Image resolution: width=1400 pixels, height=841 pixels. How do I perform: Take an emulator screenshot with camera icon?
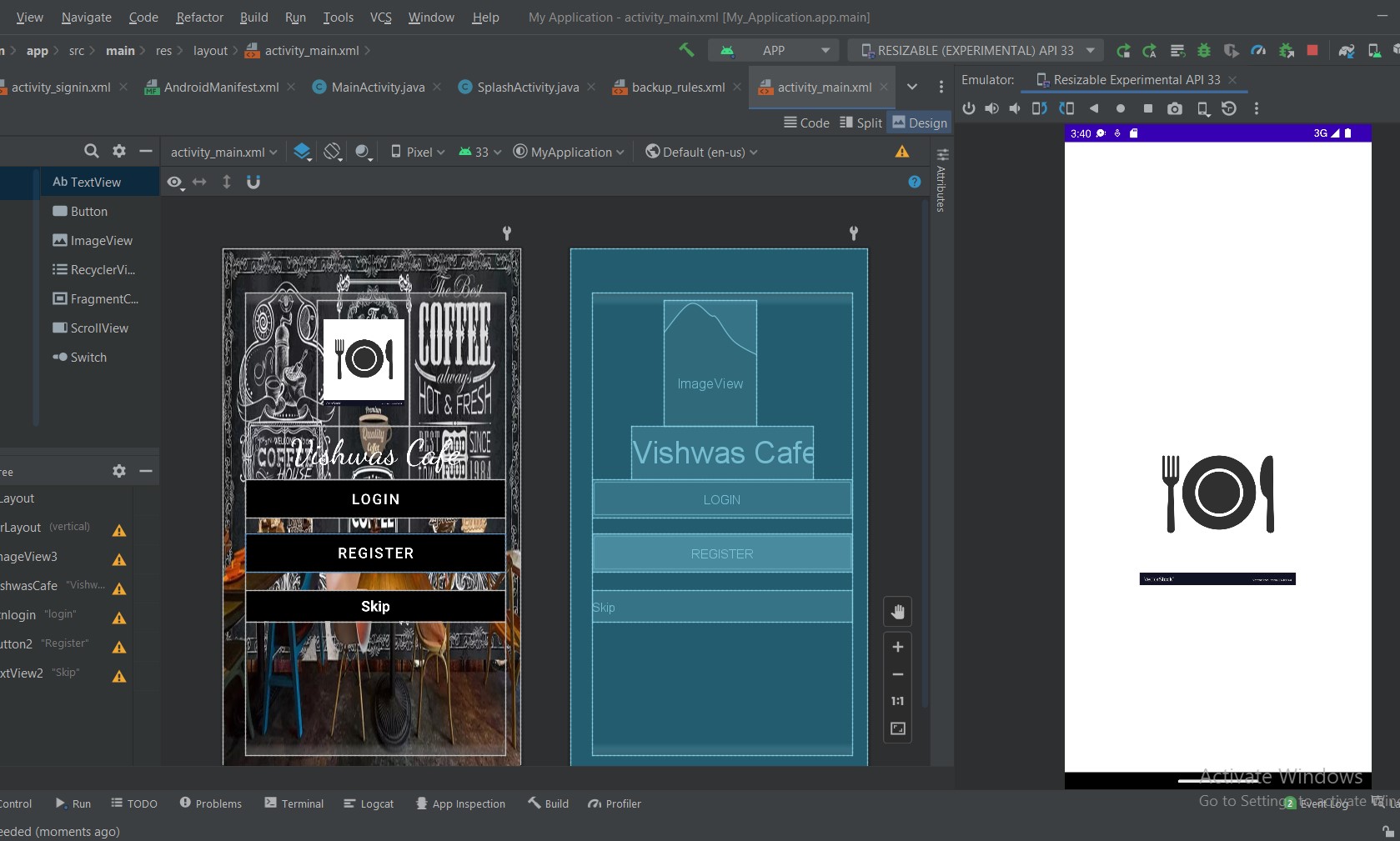(x=1174, y=108)
